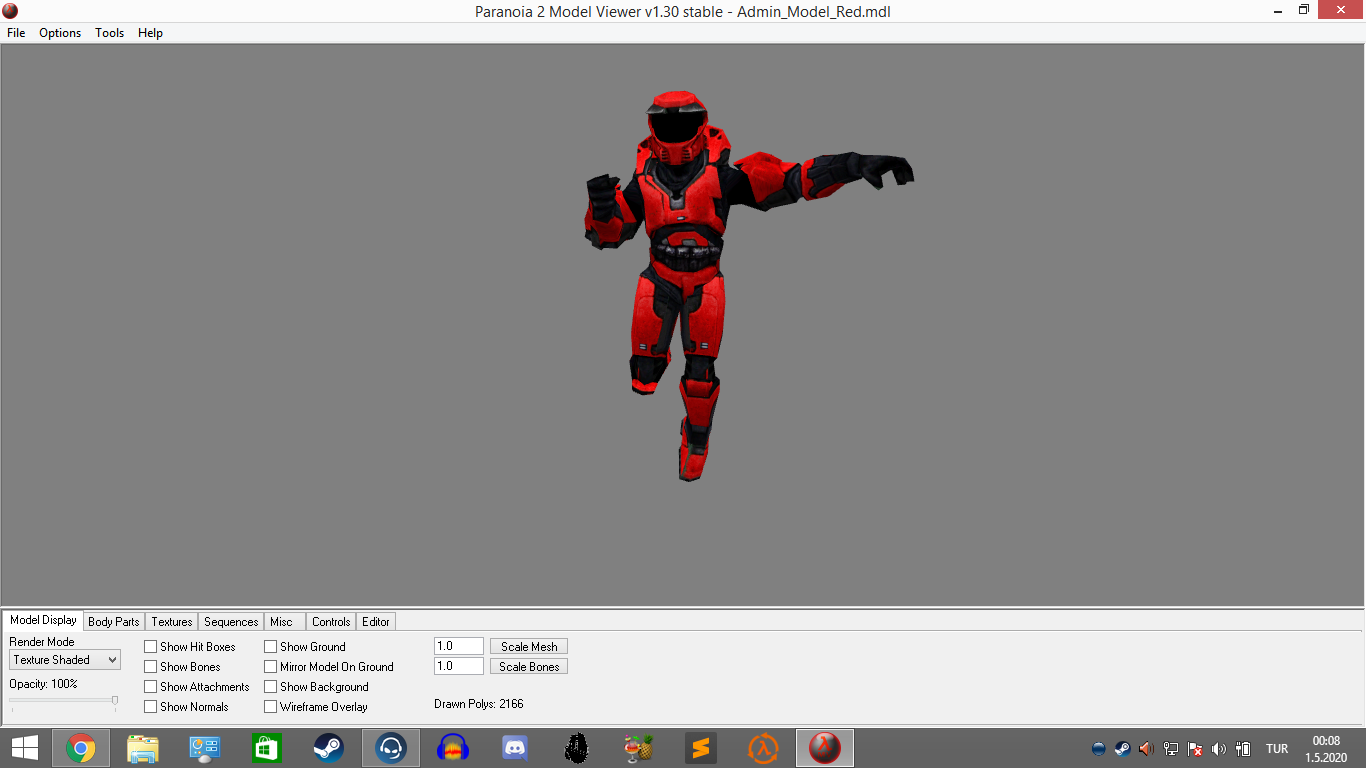Open Audacity from the taskbar
Viewport: 1366px width, 768px height.
[x=453, y=748]
